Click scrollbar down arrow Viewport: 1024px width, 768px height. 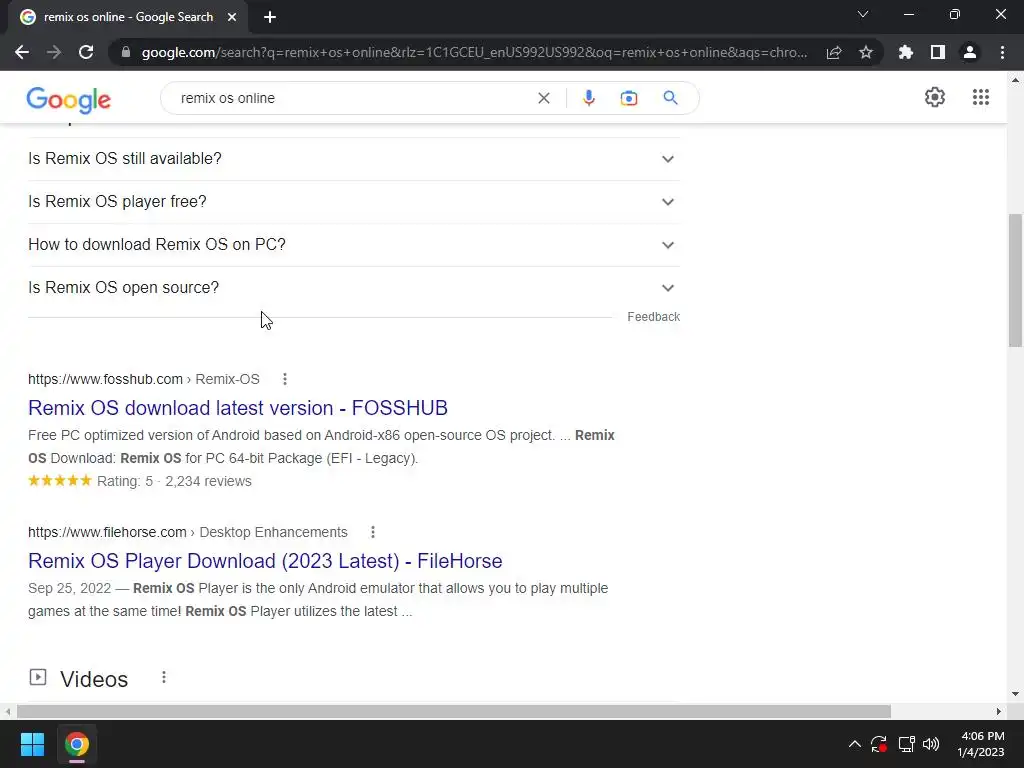coord(1015,694)
